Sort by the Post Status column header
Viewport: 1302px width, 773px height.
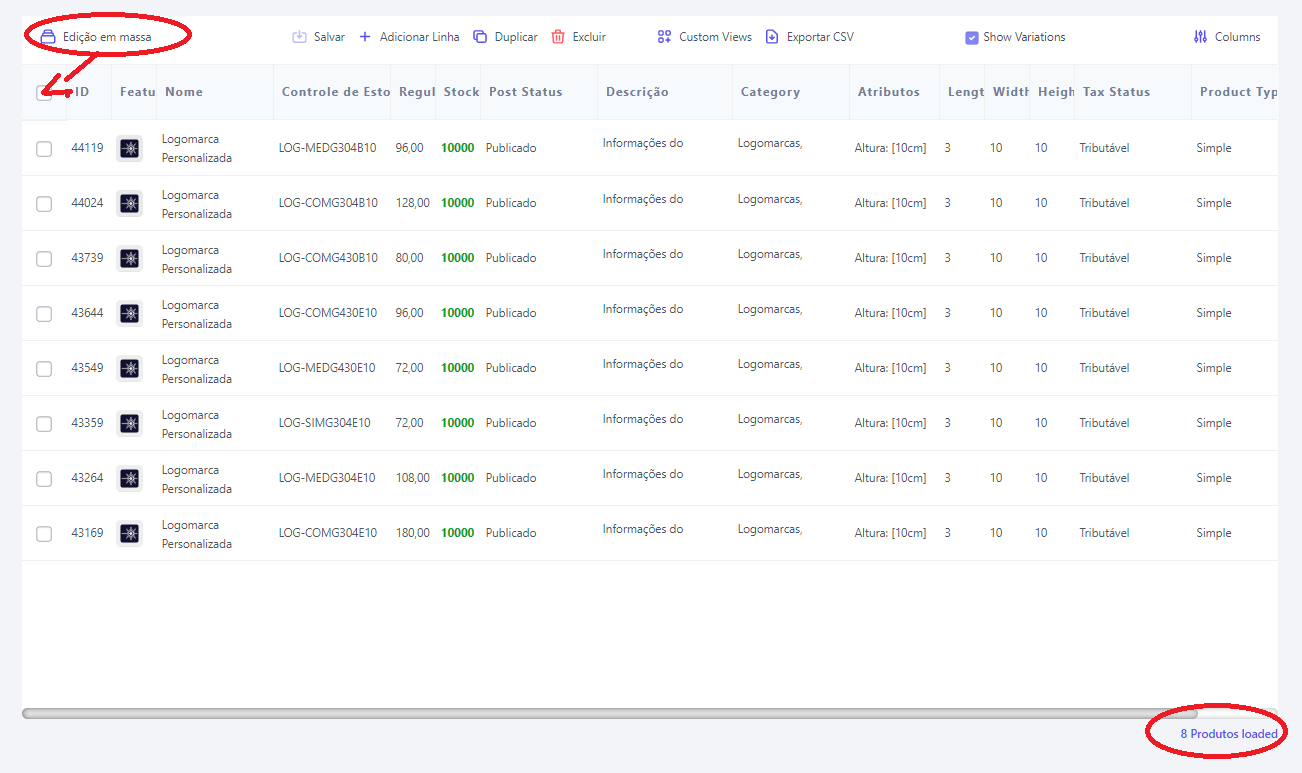[526, 92]
